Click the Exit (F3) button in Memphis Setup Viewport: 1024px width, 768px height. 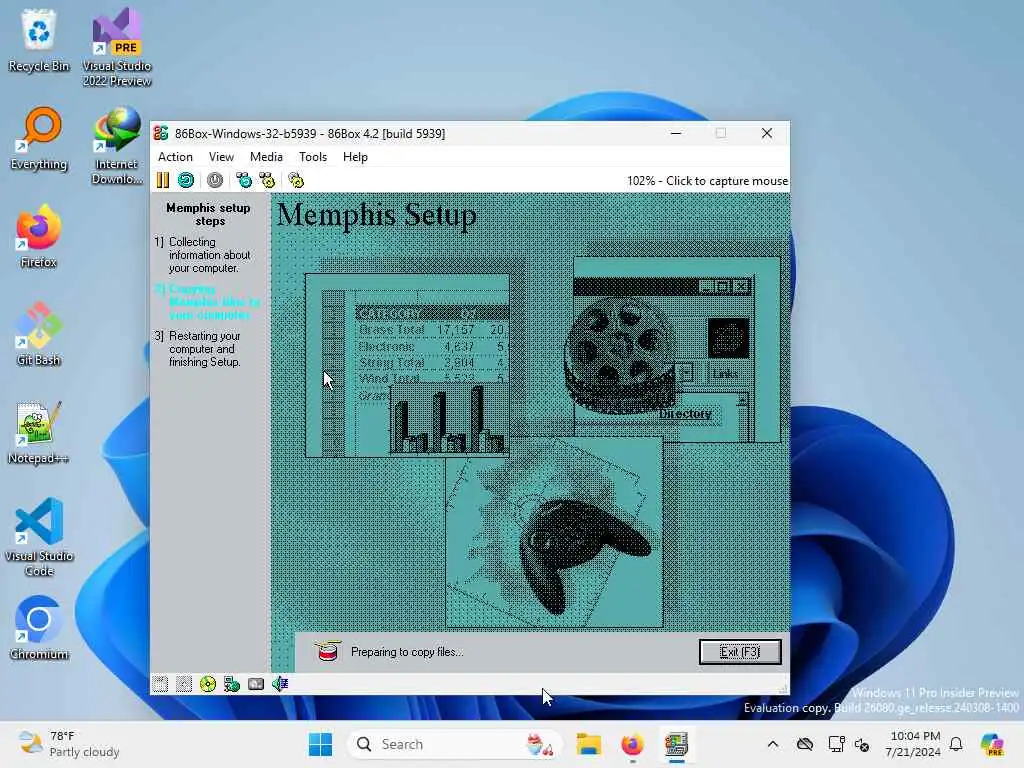pyautogui.click(x=740, y=652)
